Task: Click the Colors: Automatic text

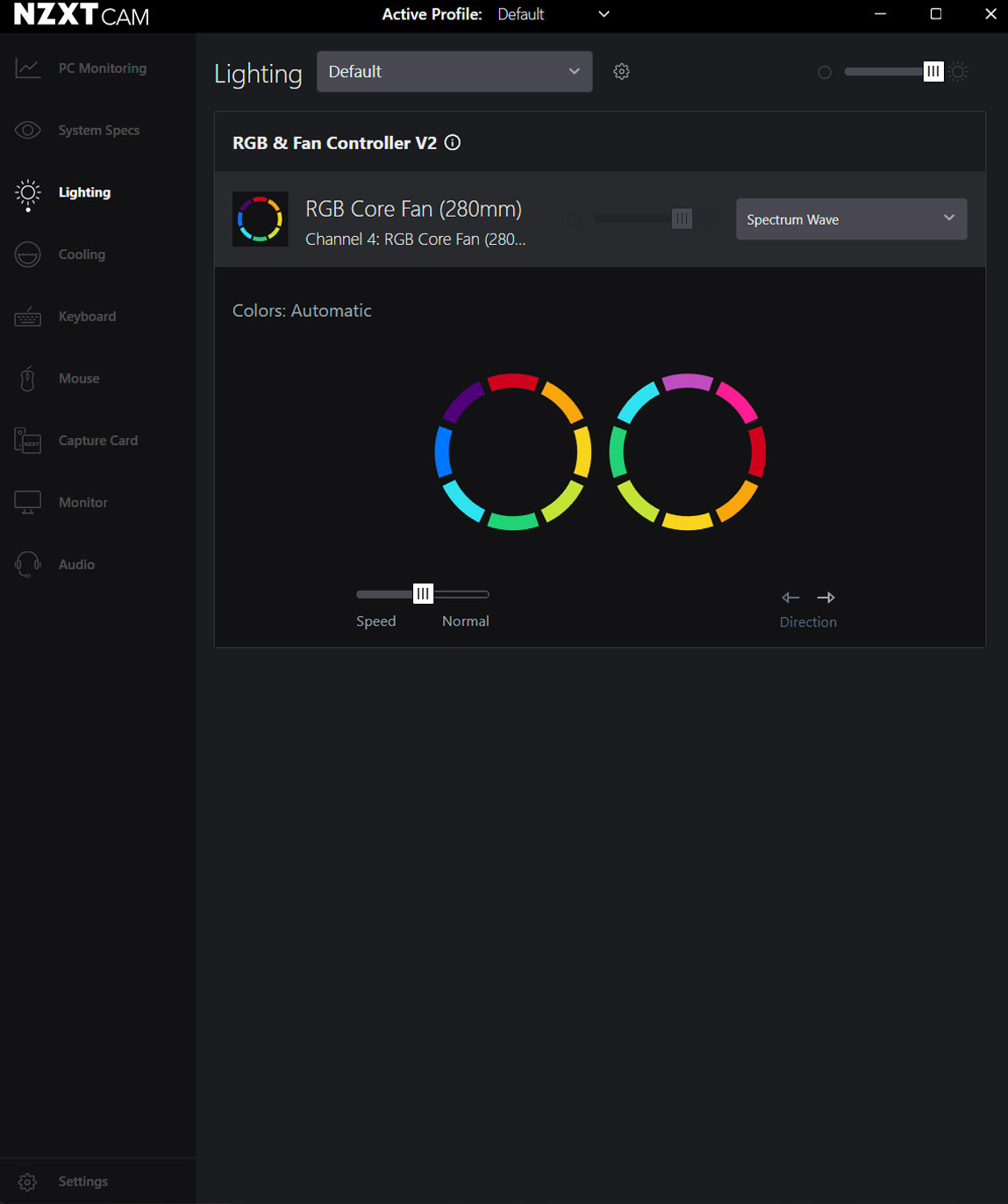Action: point(302,311)
